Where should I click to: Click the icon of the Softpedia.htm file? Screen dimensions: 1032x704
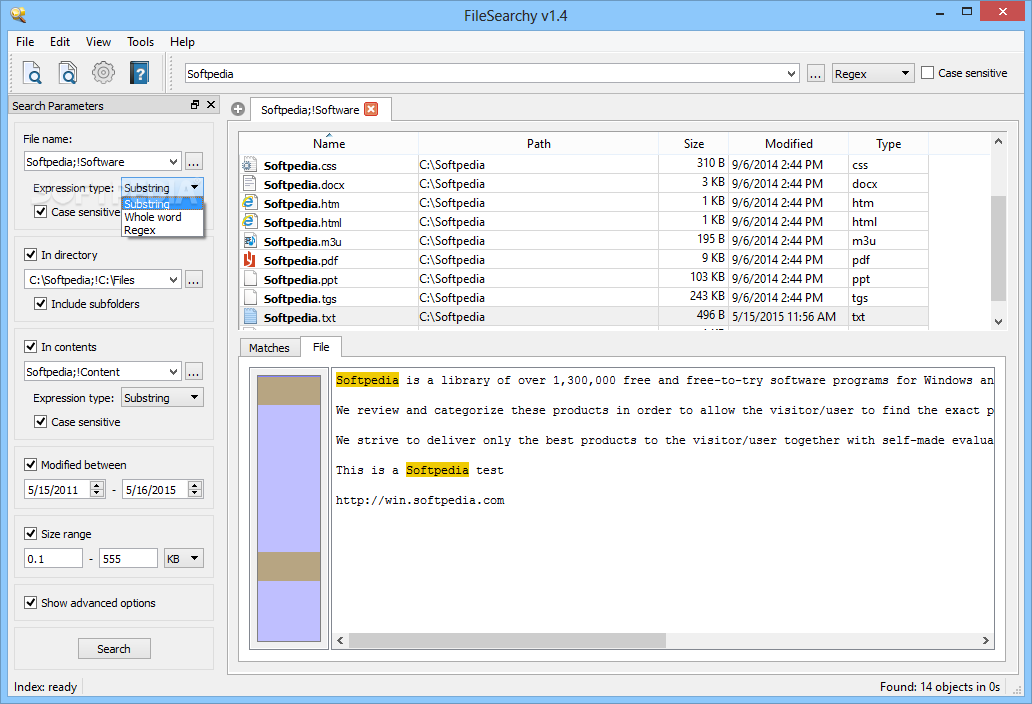pyautogui.click(x=249, y=203)
